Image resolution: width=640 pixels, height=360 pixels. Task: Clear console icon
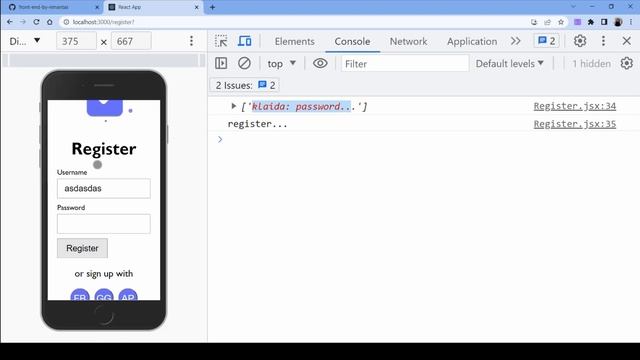coord(244,63)
